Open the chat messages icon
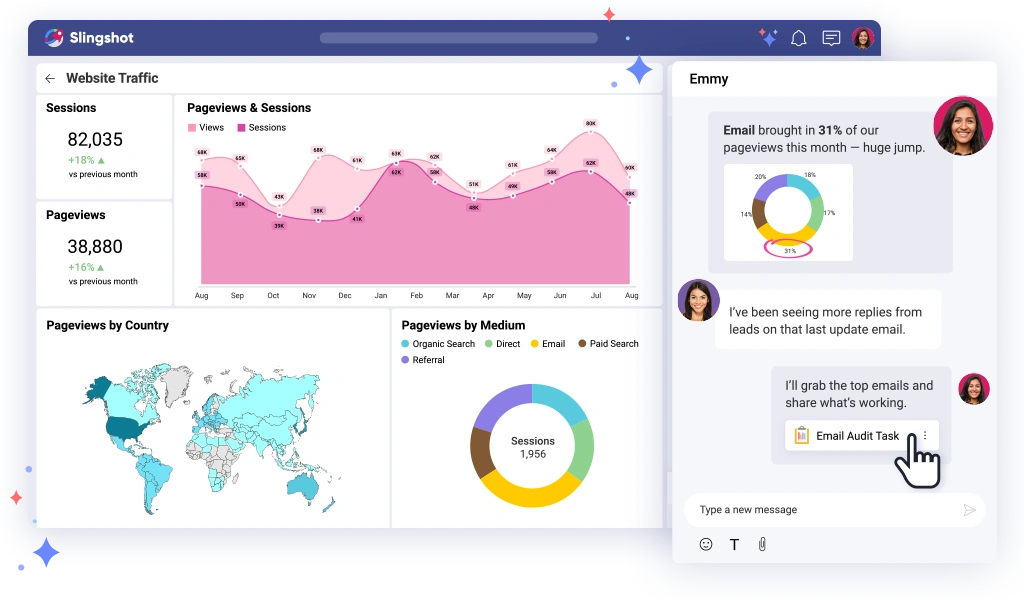 point(831,38)
